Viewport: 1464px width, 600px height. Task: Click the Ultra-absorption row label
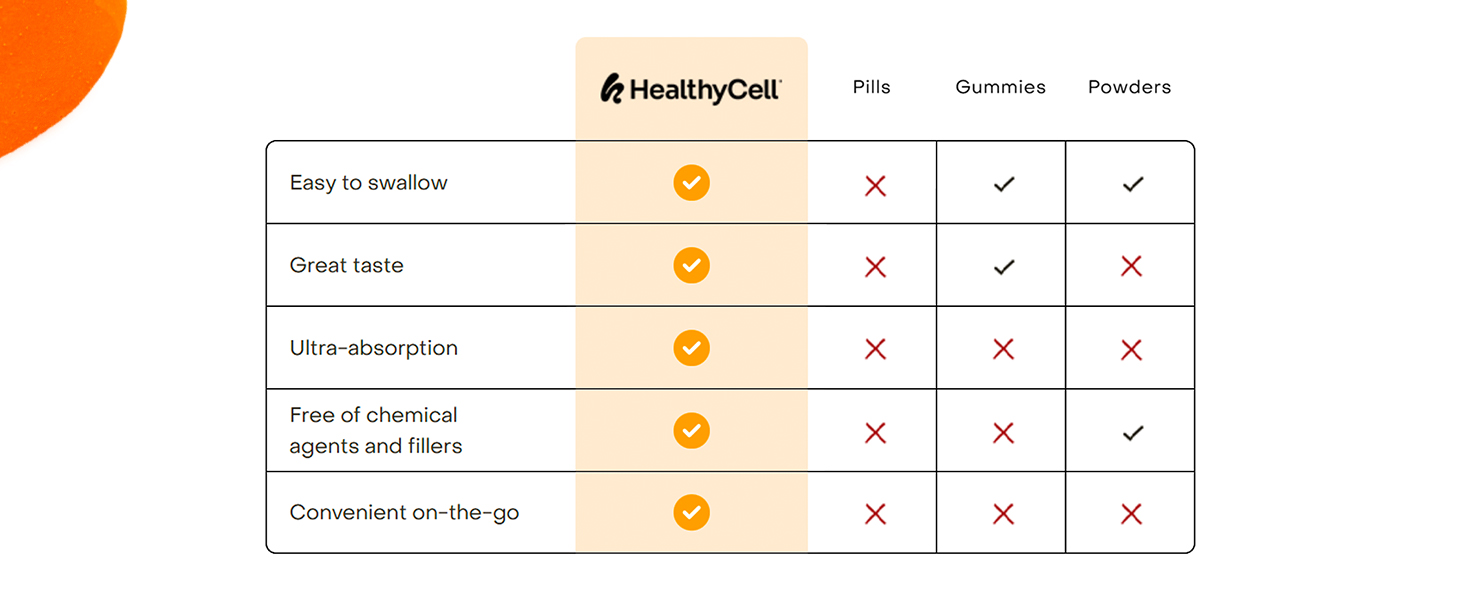(x=373, y=348)
